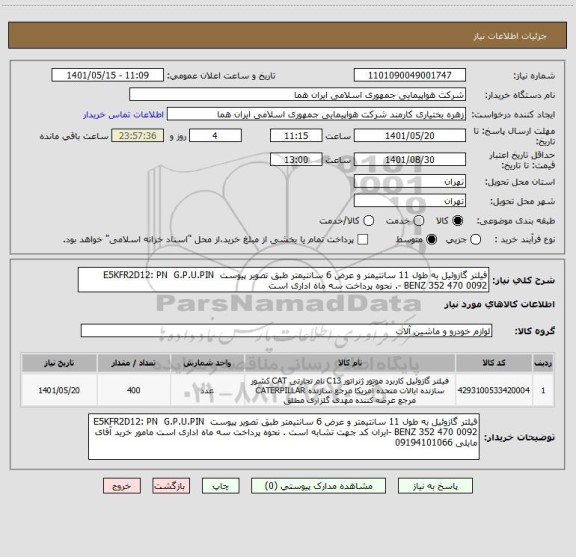Click the شماره نیاز field 1101090049001747
The width and height of the screenshot is (576, 557).
tap(410, 75)
